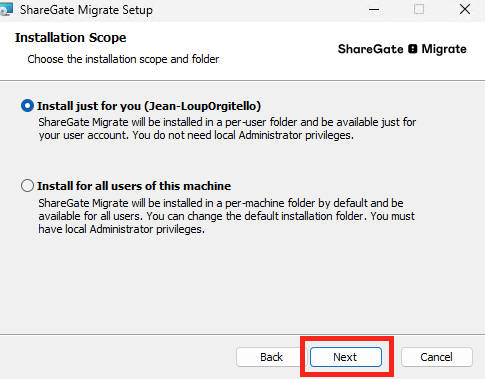Go to the next step with Next

pyautogui.click(x=346, y=357)
